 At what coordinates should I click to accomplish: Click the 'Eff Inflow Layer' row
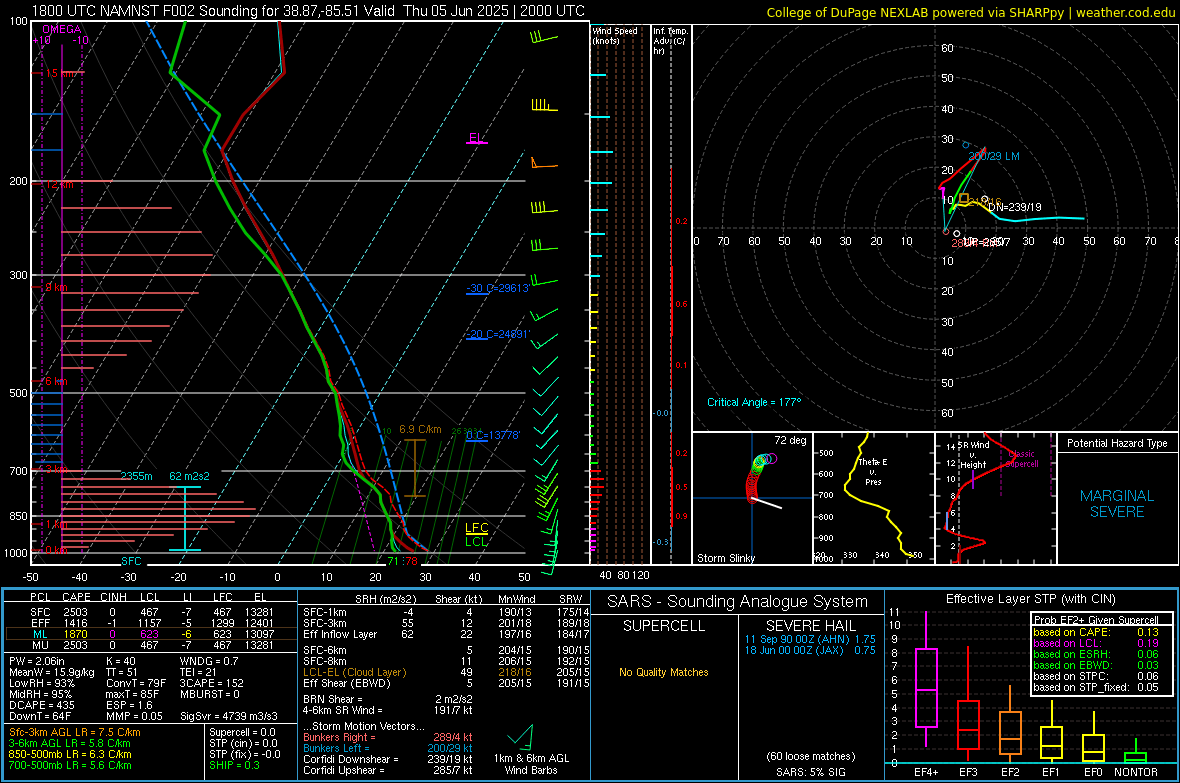click(x=446, y=634)
